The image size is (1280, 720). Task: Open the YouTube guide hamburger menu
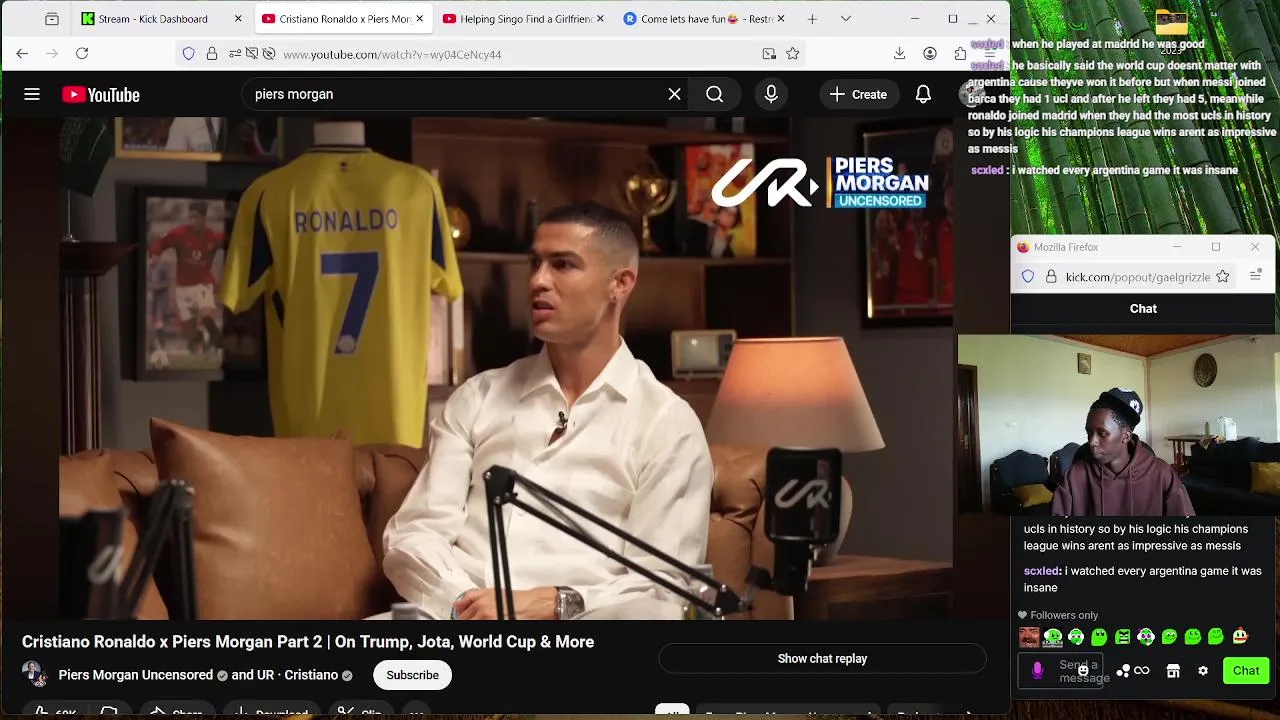click(32, 94)
